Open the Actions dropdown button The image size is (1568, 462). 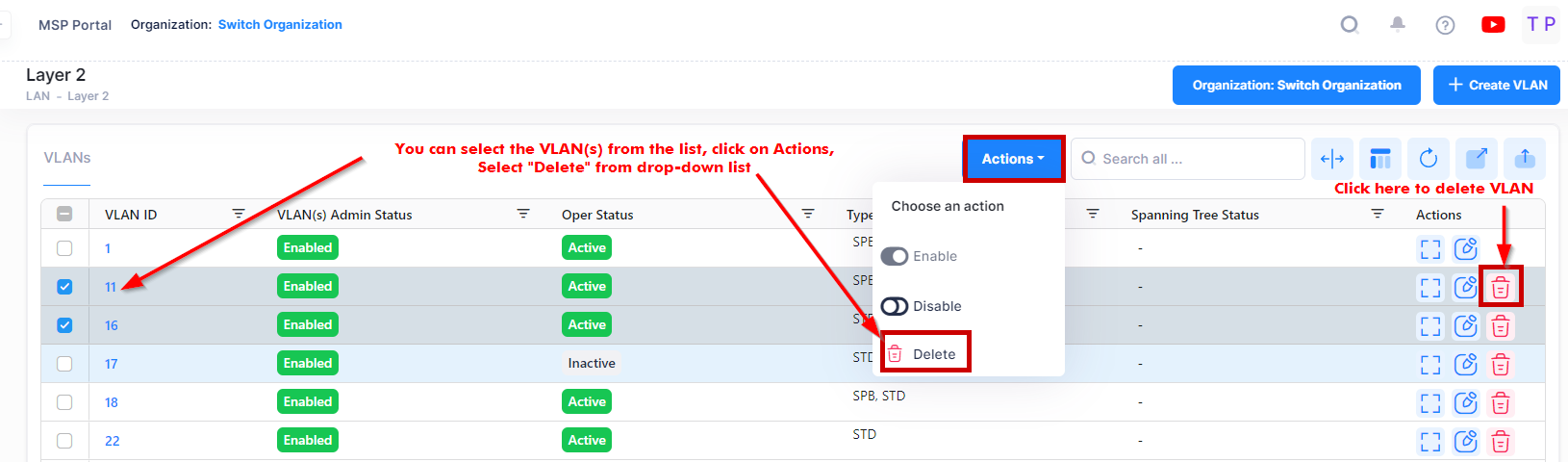point(1013,159)
